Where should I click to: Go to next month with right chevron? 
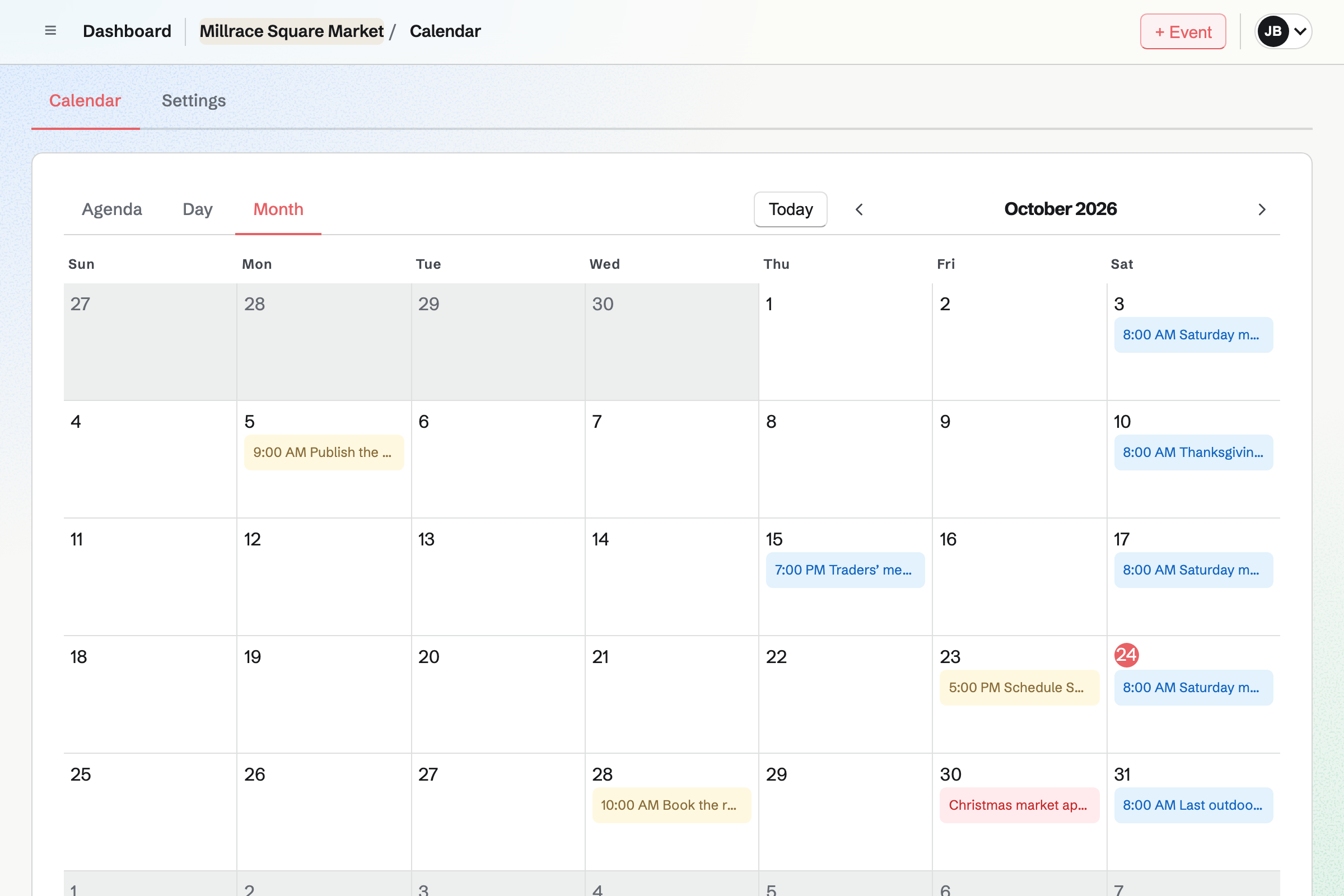click(1262, 209)
